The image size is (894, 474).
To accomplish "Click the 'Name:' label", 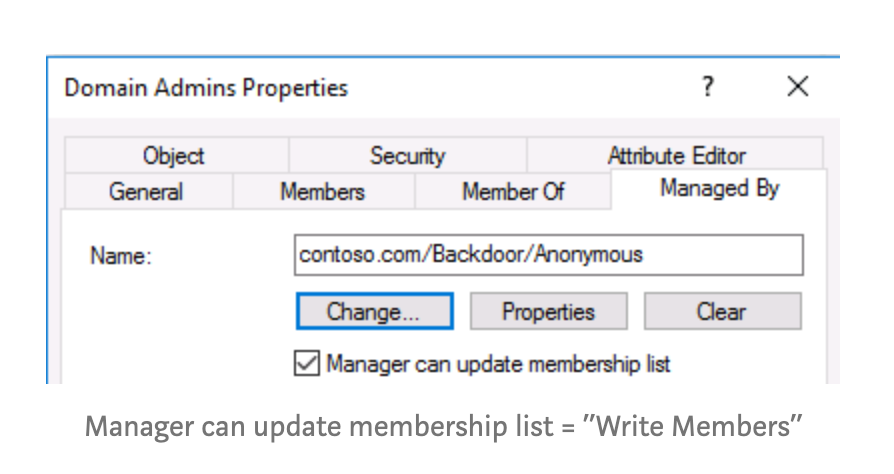I will point(120,256).
